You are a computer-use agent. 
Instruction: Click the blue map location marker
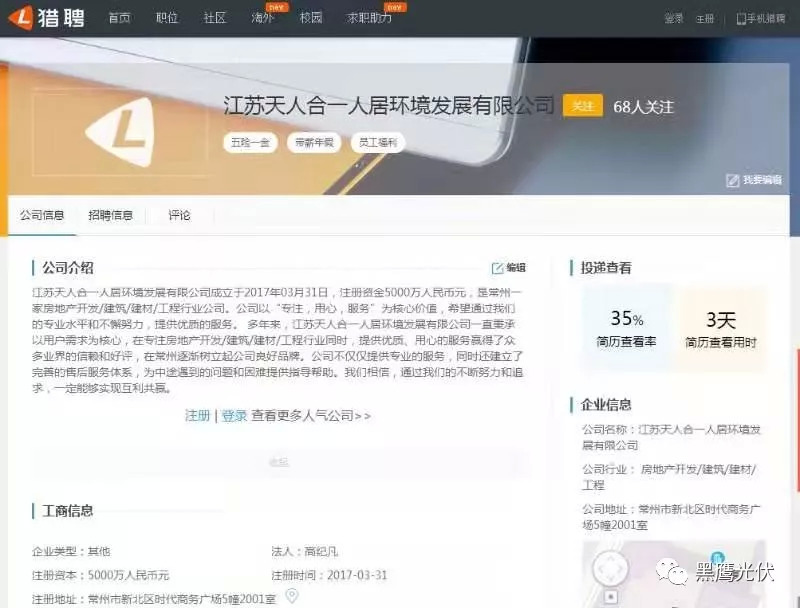pyautogui.click(x=717, y=558)
